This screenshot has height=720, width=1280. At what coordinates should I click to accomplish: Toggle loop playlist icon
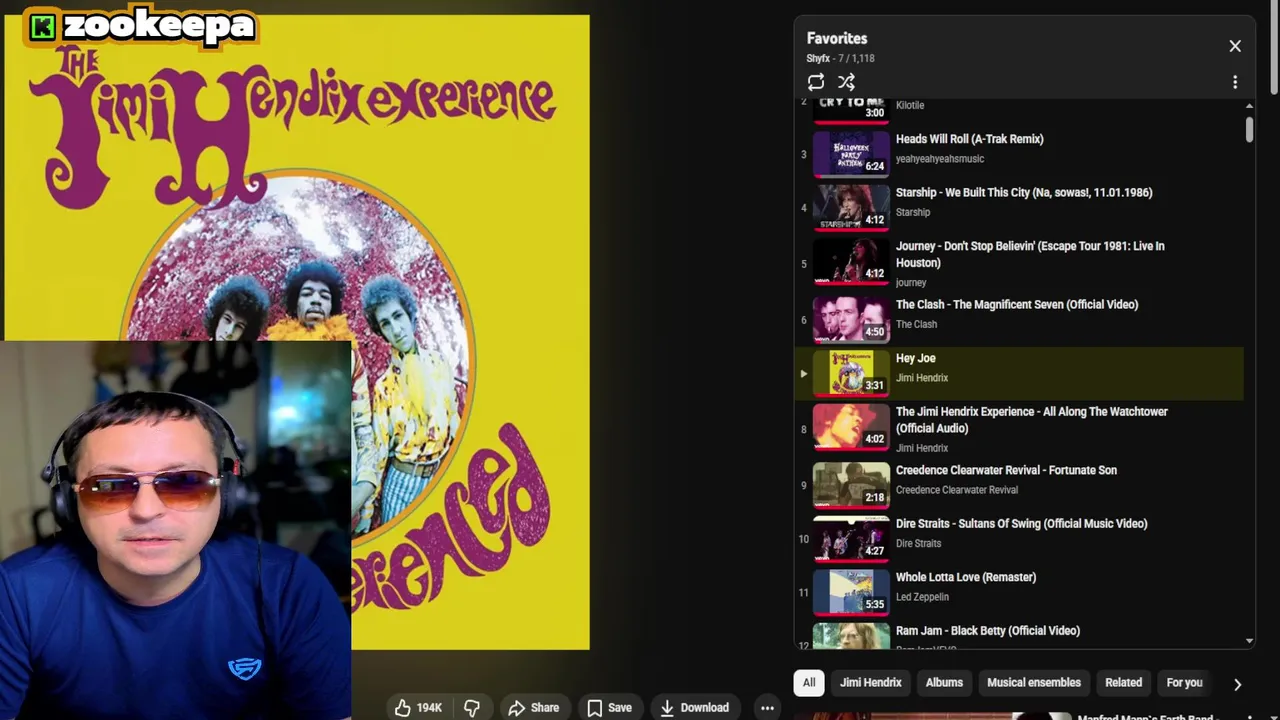[x=816, y=82]
